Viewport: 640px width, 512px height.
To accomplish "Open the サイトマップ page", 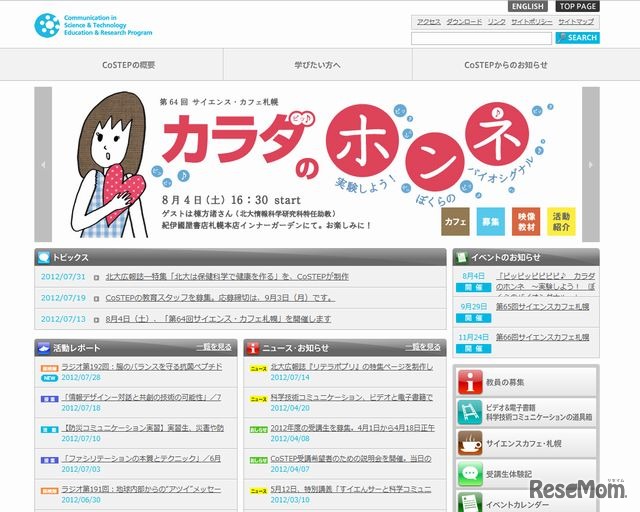I will coord(576,22).
